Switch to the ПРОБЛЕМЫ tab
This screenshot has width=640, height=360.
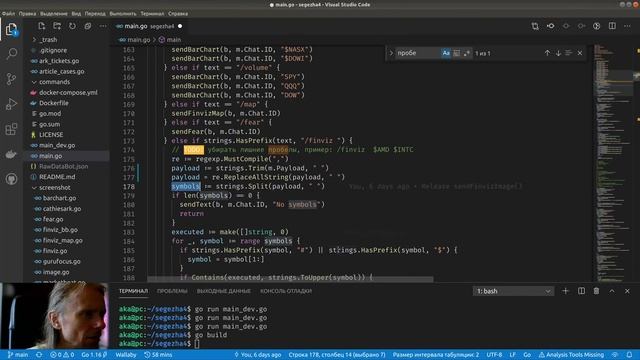coord(172,291)
